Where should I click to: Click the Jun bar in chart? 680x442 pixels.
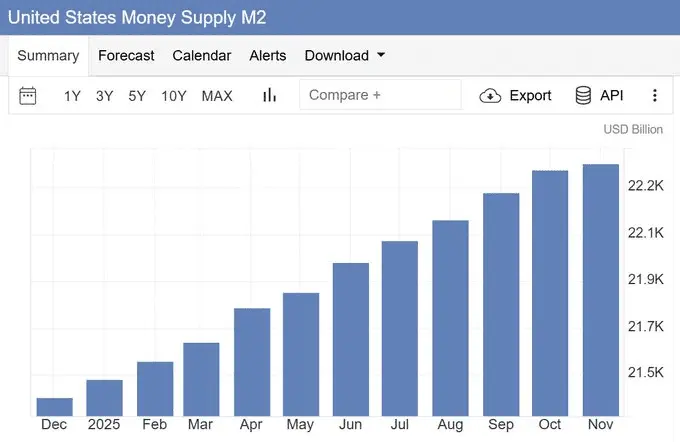(x=351, y=339)
